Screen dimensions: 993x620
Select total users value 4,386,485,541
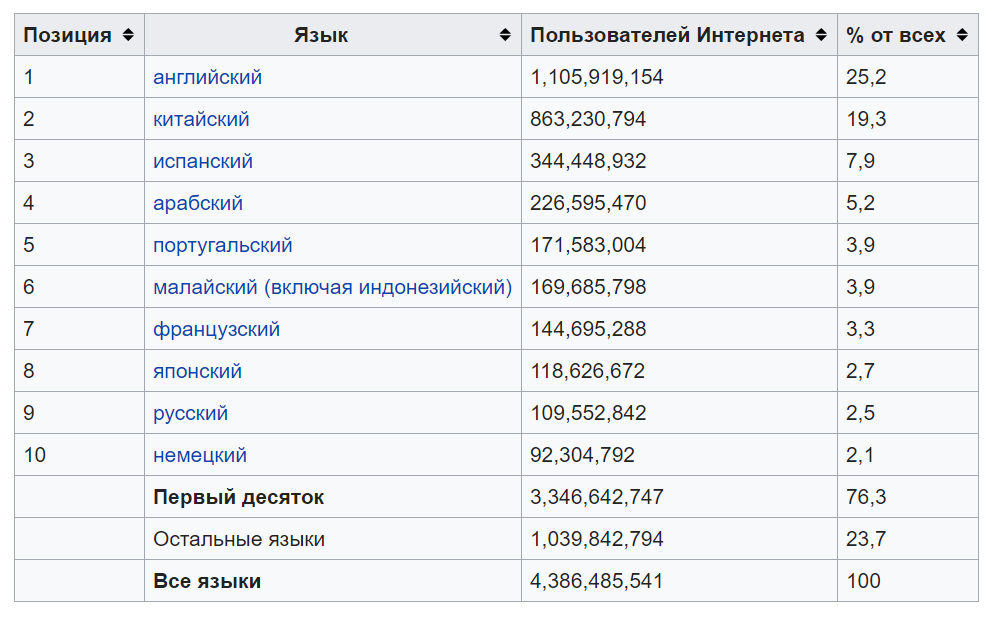(x=596, y=581)
